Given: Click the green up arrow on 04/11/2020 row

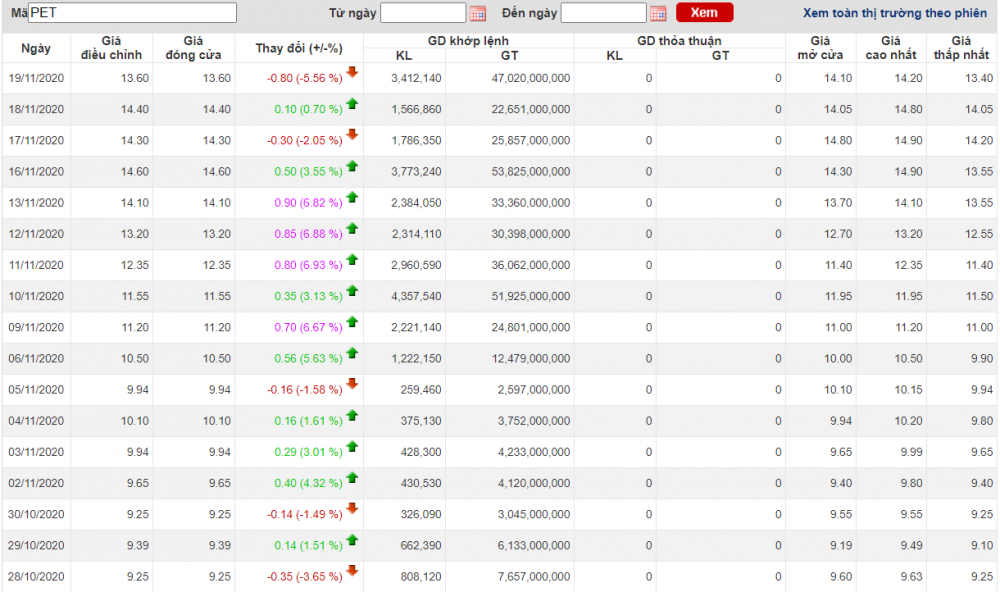Looking at the screenshot, I should pos(352,415).
